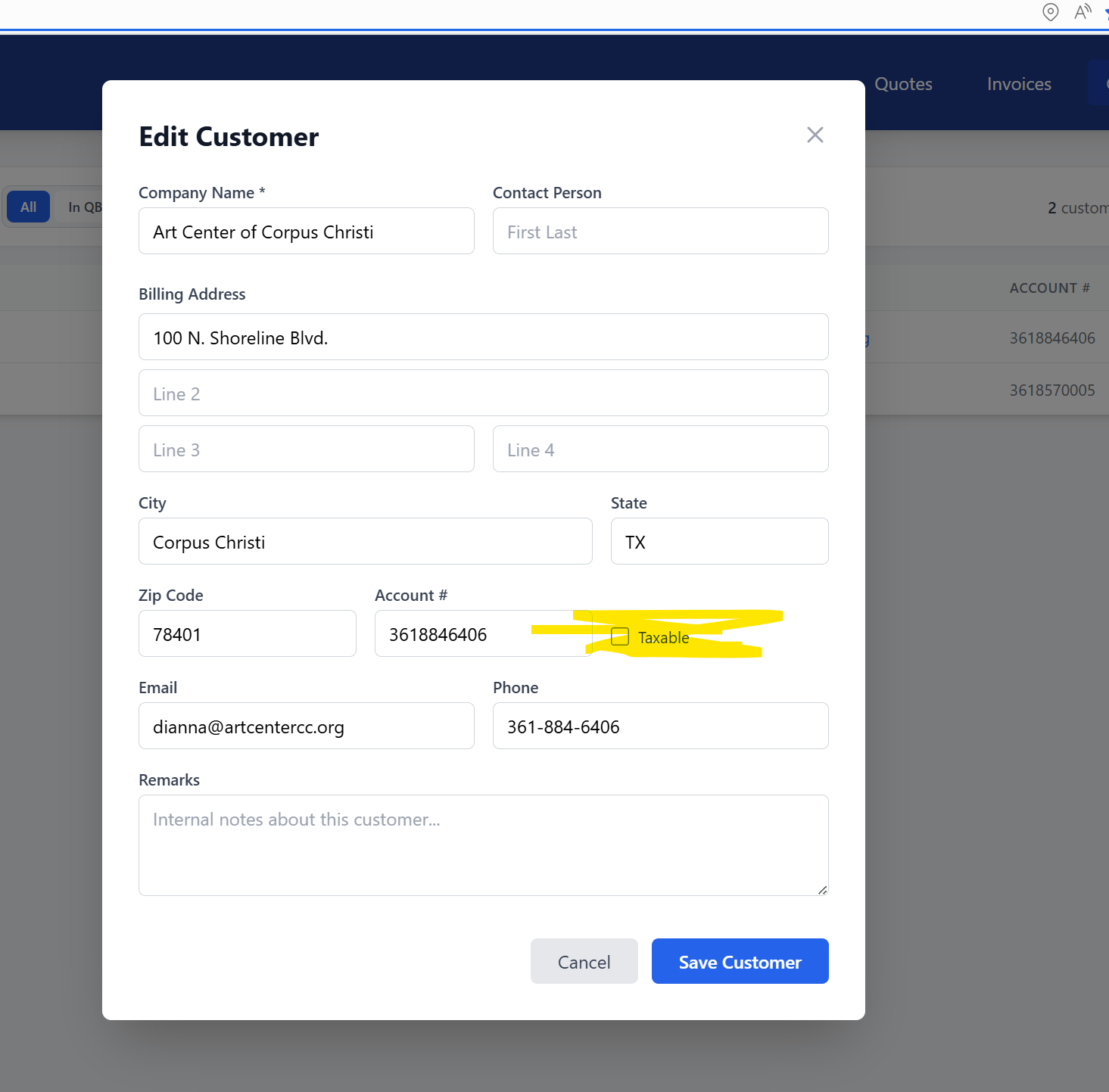Edit the State field

pyautogui.click(x=719, y=542)
